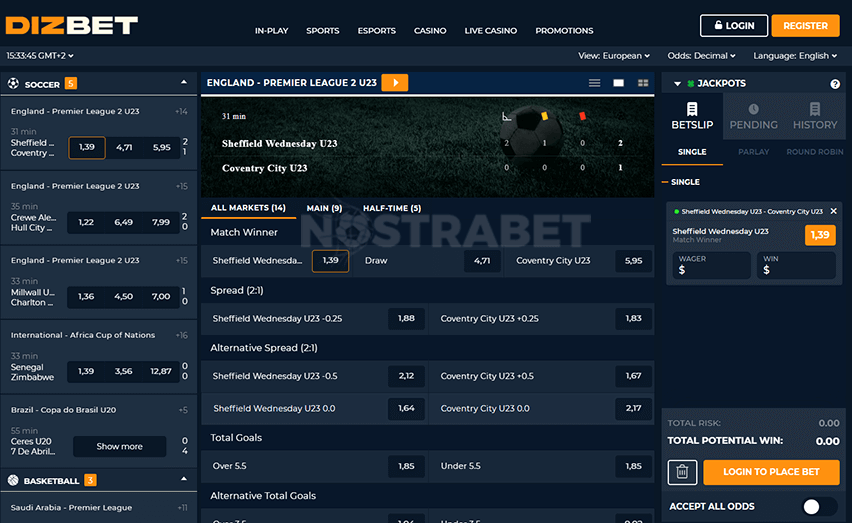Select Draw odds 4,71 in Match Winner
Image resolution: width=852 pixels, height=523 pixels.
coord(481,261)
